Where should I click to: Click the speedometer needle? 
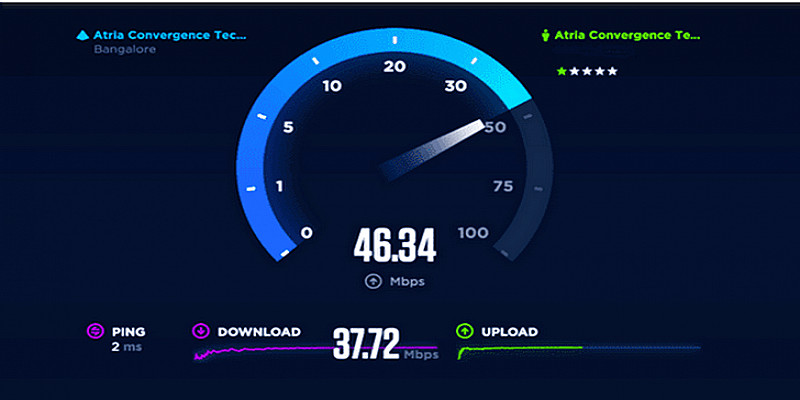[x=431, y=151]
